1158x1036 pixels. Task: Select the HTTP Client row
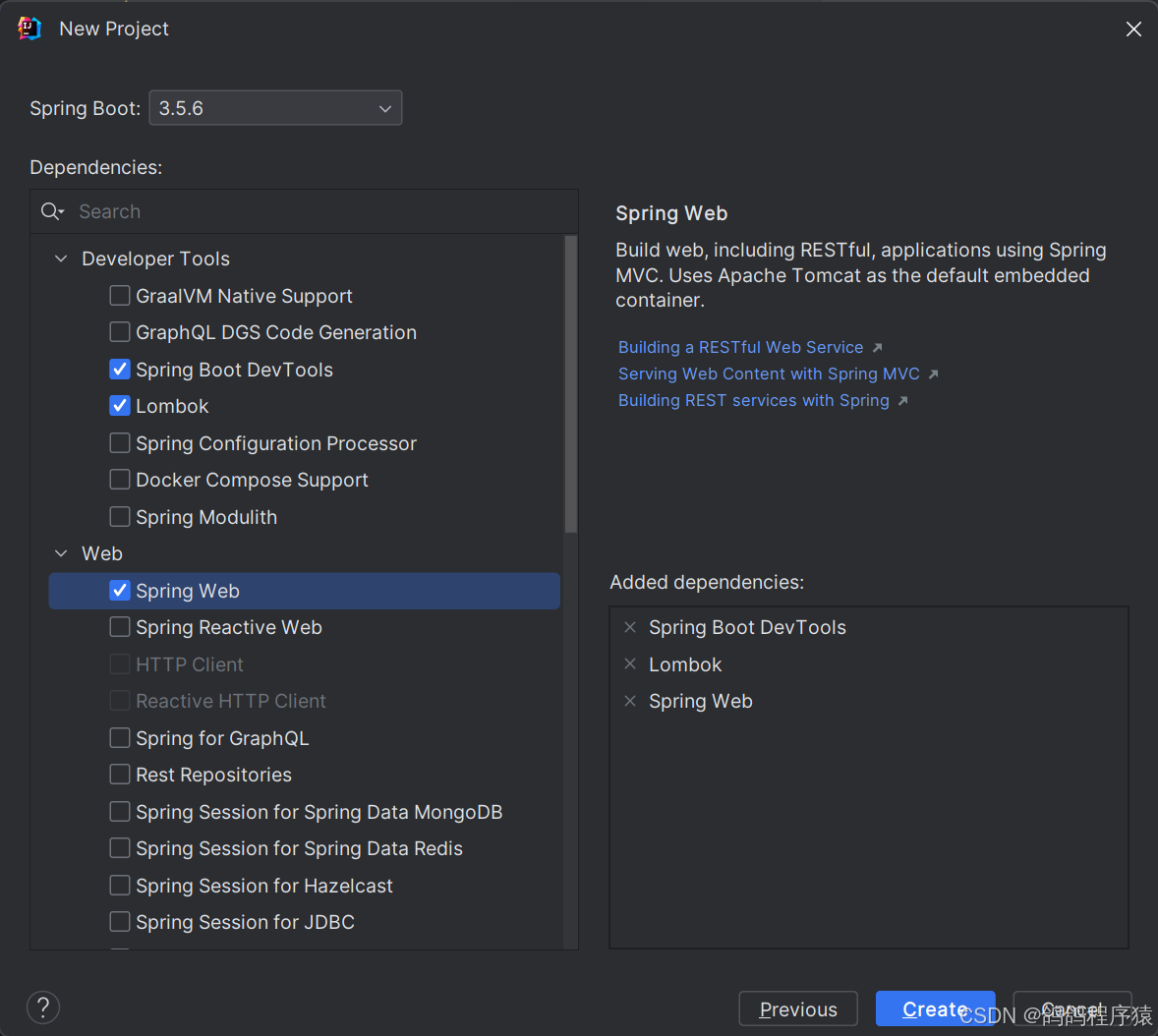point(305,663)
